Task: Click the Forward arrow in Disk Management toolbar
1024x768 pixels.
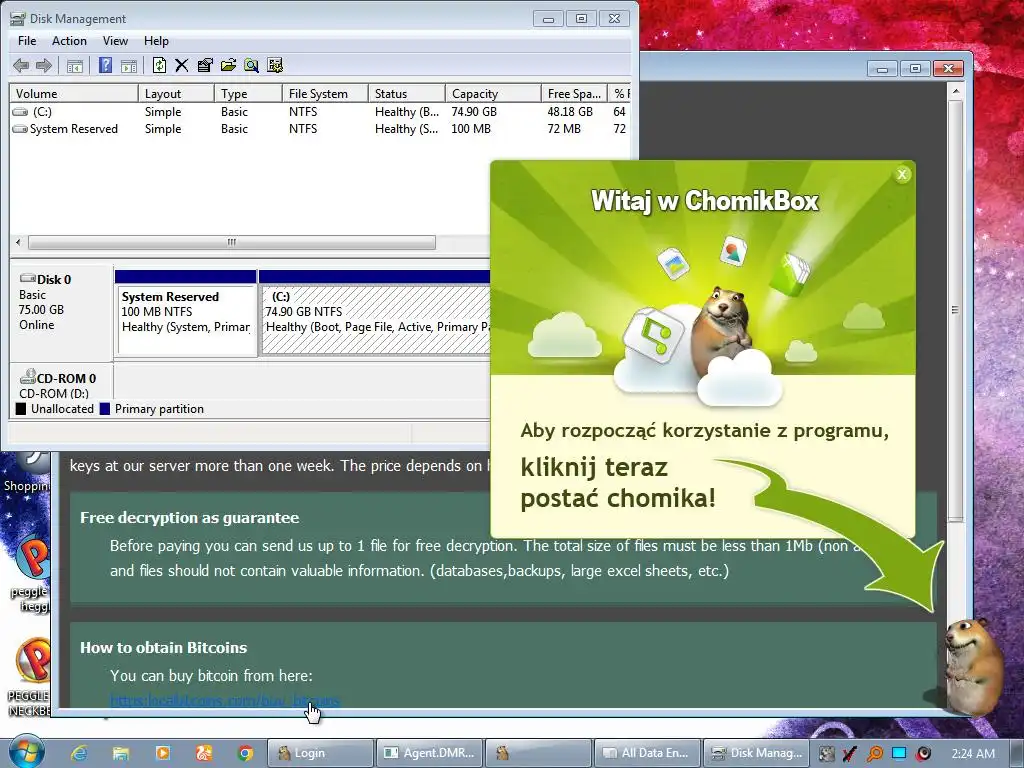Action: 44,65
